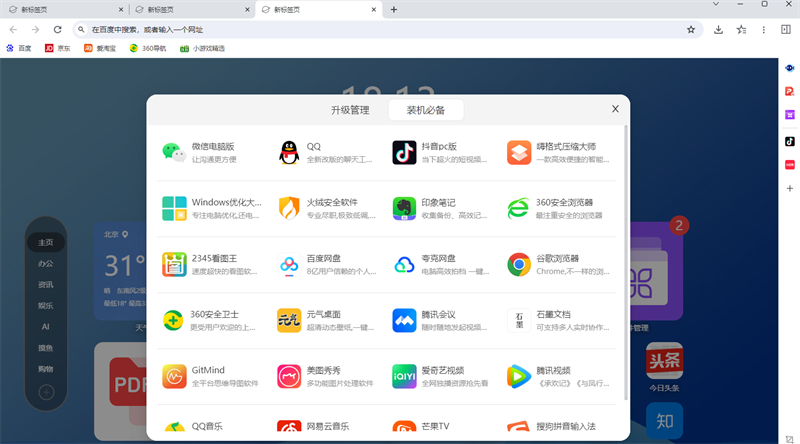
Task: Bookmark page with the star icon
Action: (691, 30)
